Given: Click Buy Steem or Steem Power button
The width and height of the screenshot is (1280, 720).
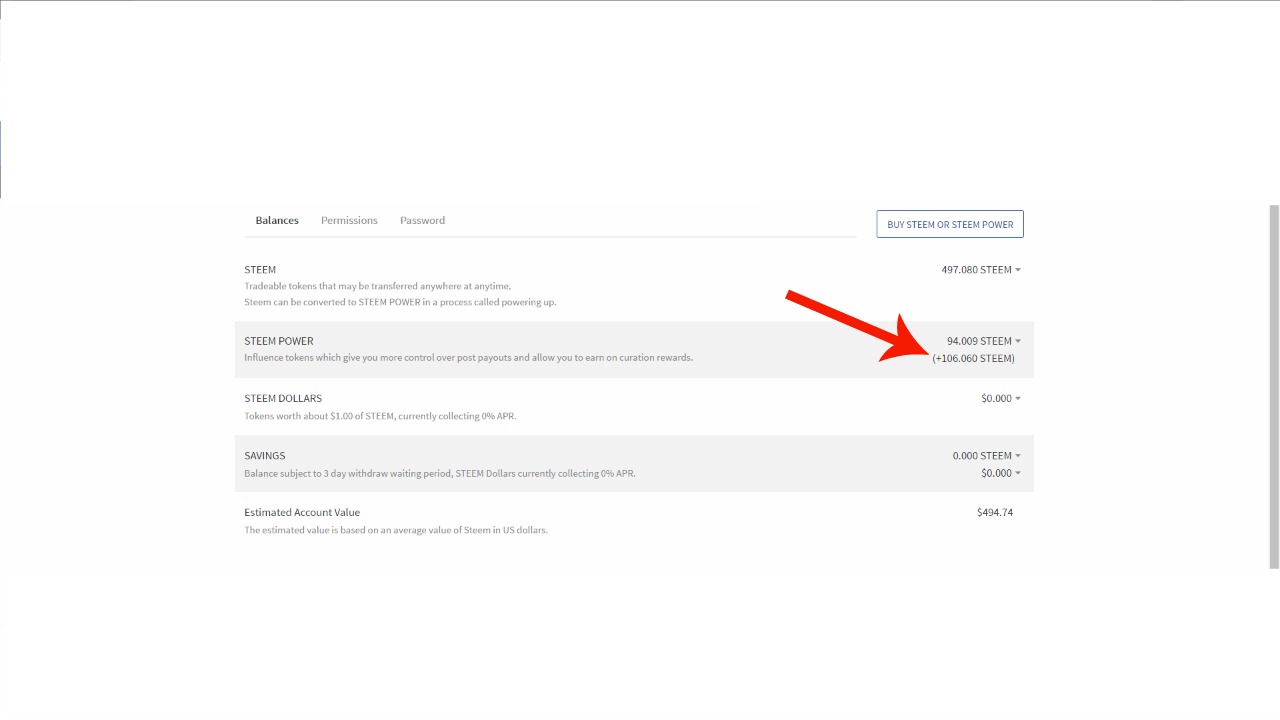Looking at the screenshot, I should click(x=950, y=224).
